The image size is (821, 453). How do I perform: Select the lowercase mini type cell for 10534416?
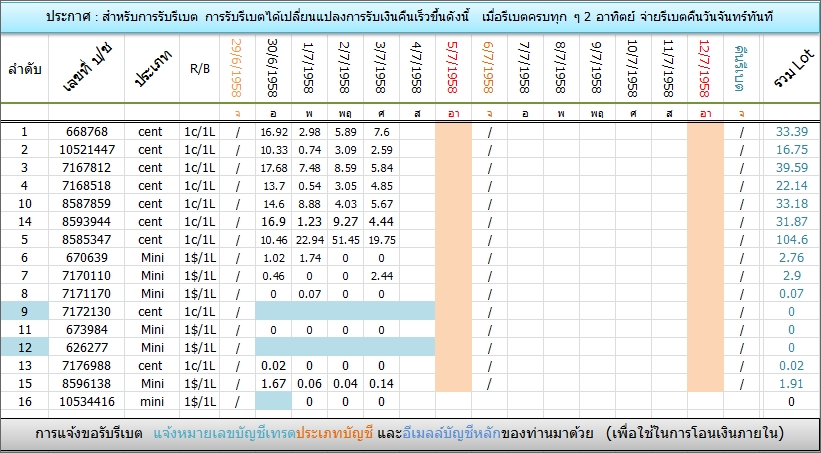pos(152,402)
